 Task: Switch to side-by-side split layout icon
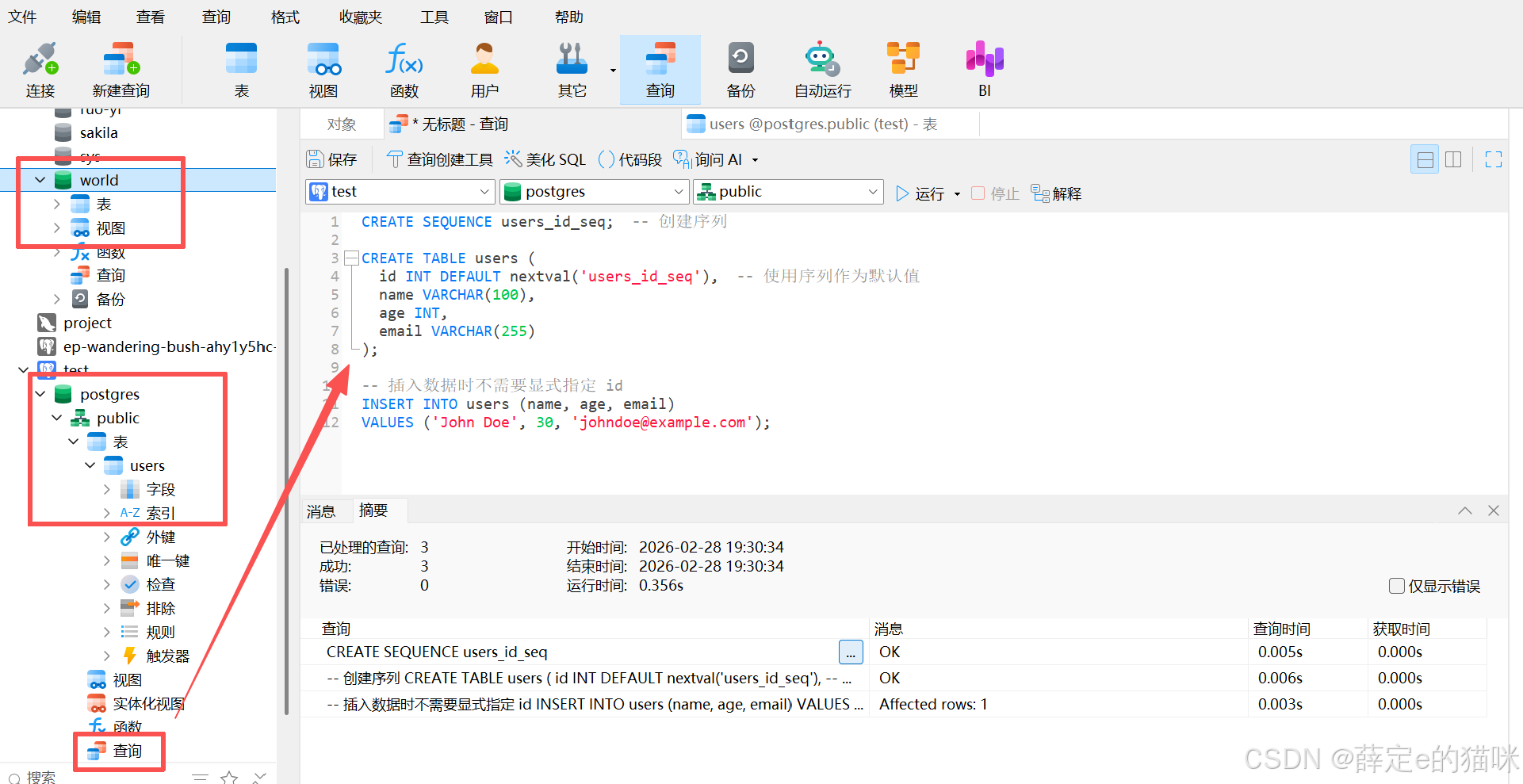click(x=1453, y=159)
